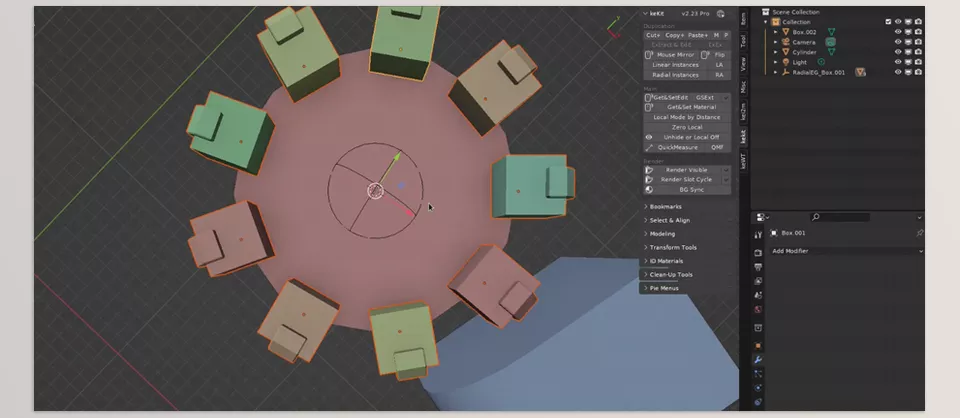Expand Box.002 tree row arrow
The image size is (960, 418).
[x=776, y=32]
